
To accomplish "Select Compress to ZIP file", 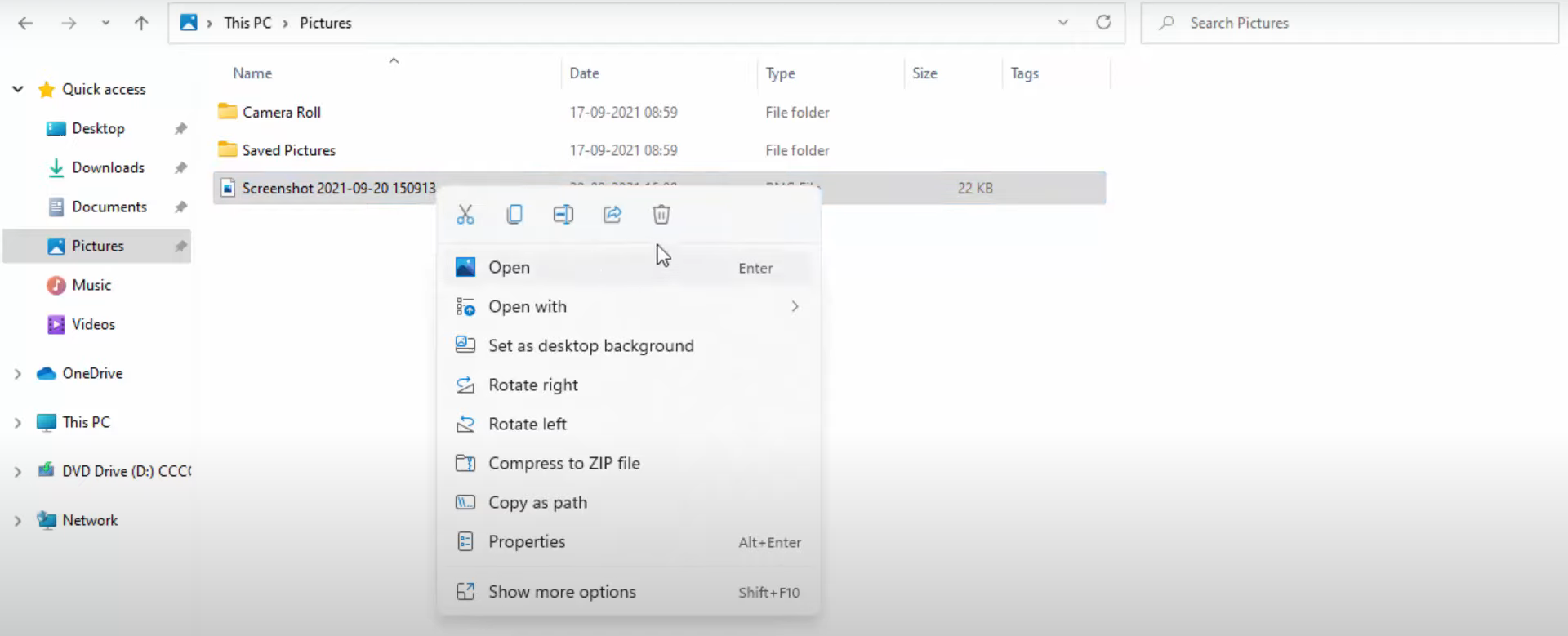I will pyautogui.click(x=563, y=464).
